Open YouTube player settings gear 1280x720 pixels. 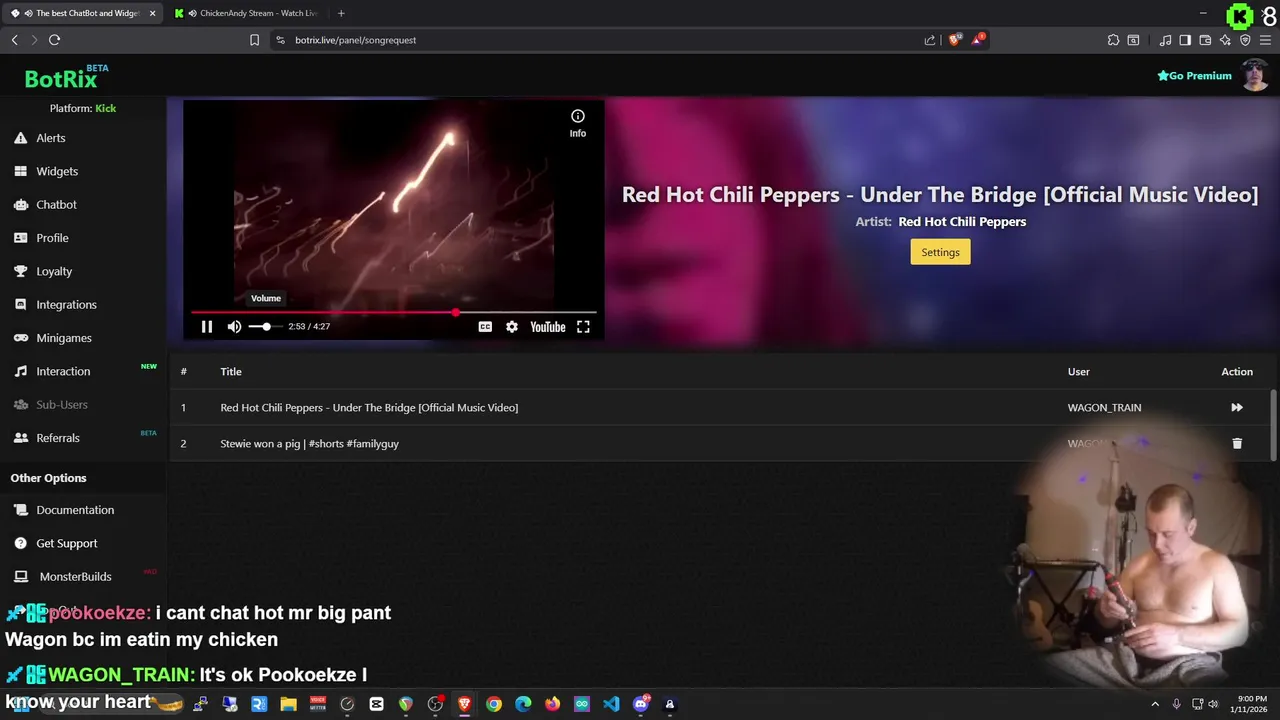(512, 327)
